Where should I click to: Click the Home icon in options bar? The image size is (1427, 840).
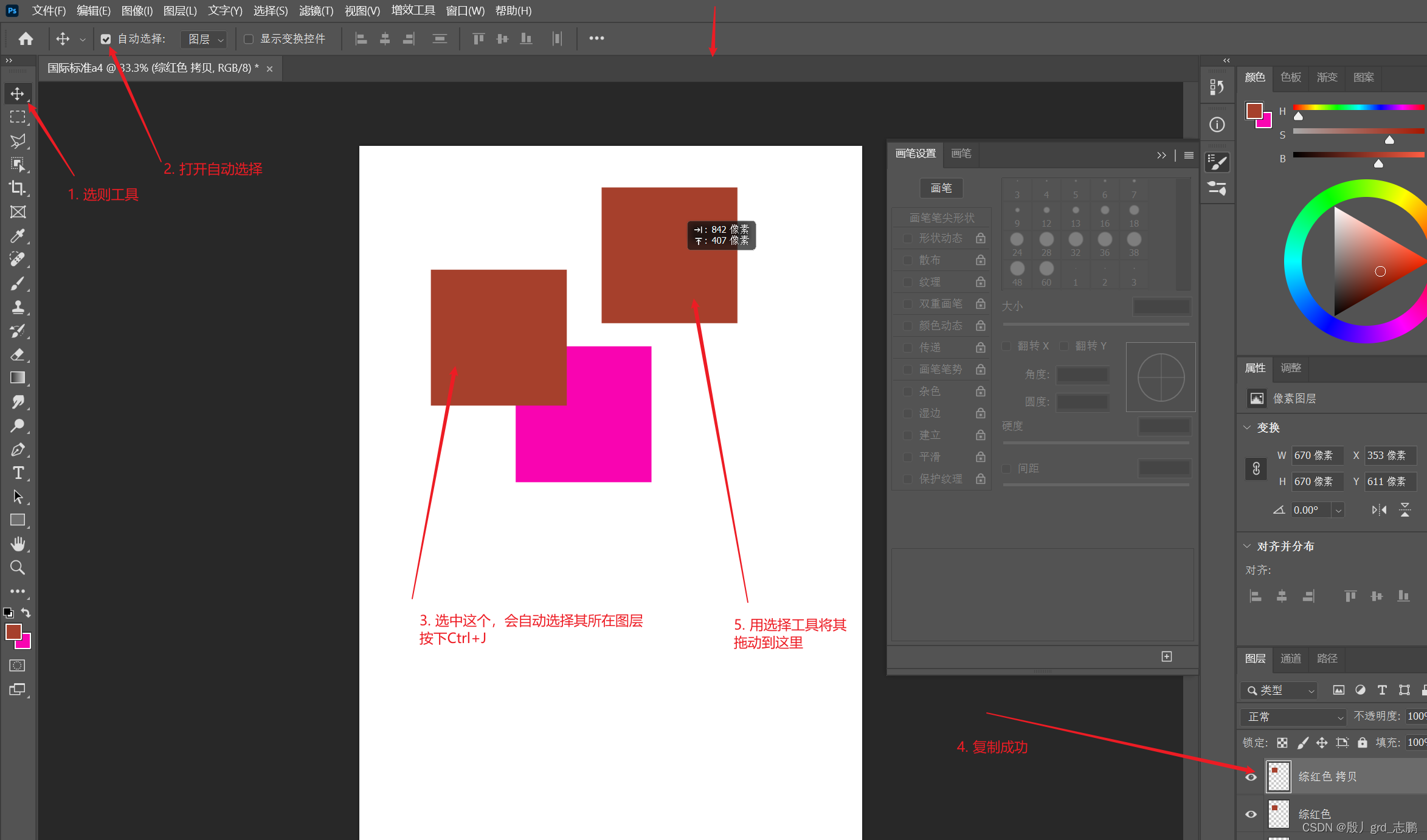click(x=26, y=39)
